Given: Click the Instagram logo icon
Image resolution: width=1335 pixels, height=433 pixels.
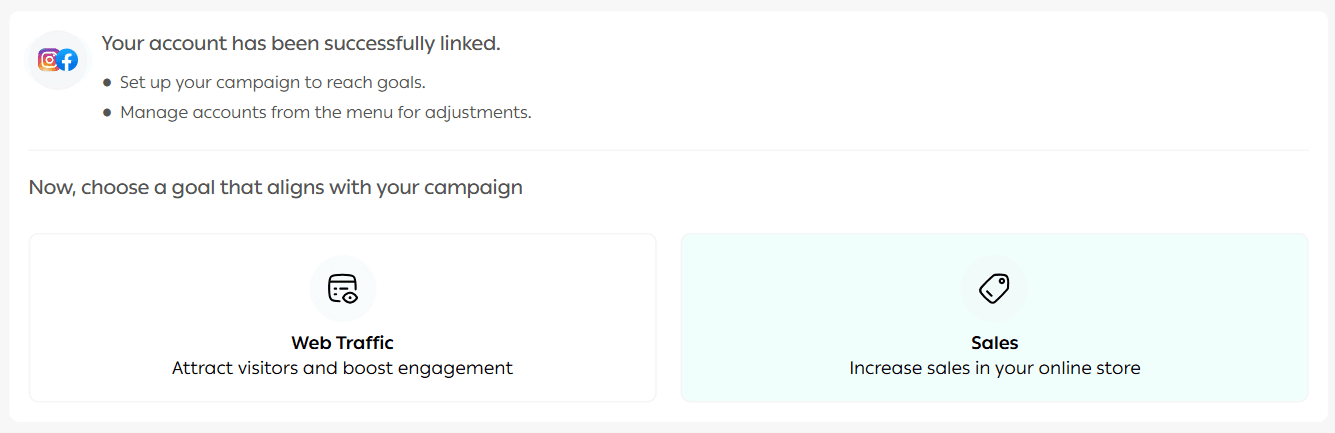Looking at the screenshot, I should click(48, 60).
